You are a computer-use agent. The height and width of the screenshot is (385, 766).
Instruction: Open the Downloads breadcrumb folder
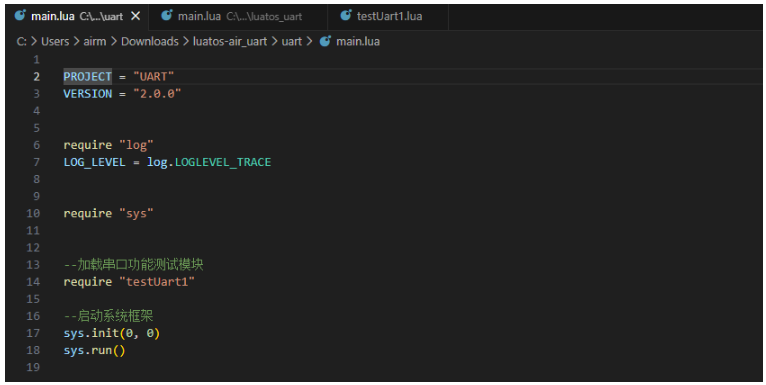pyautogui.click(x=150, y=42)
